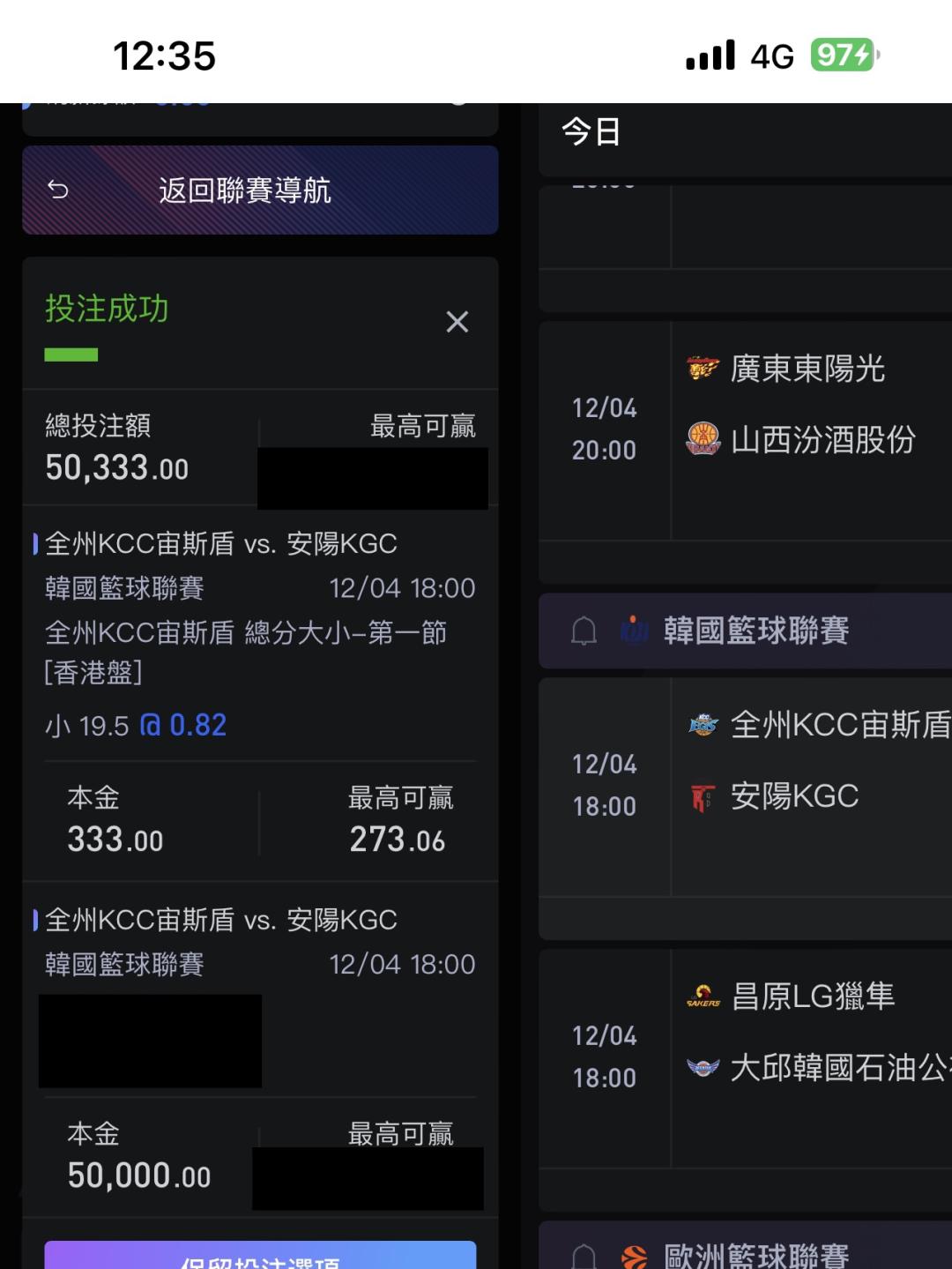This screenshot has width=952, height=1269.
Task: Click the 全州KCC宙斯盾 team logo icon
Action: pyautogui.click(x=703, y=725)
